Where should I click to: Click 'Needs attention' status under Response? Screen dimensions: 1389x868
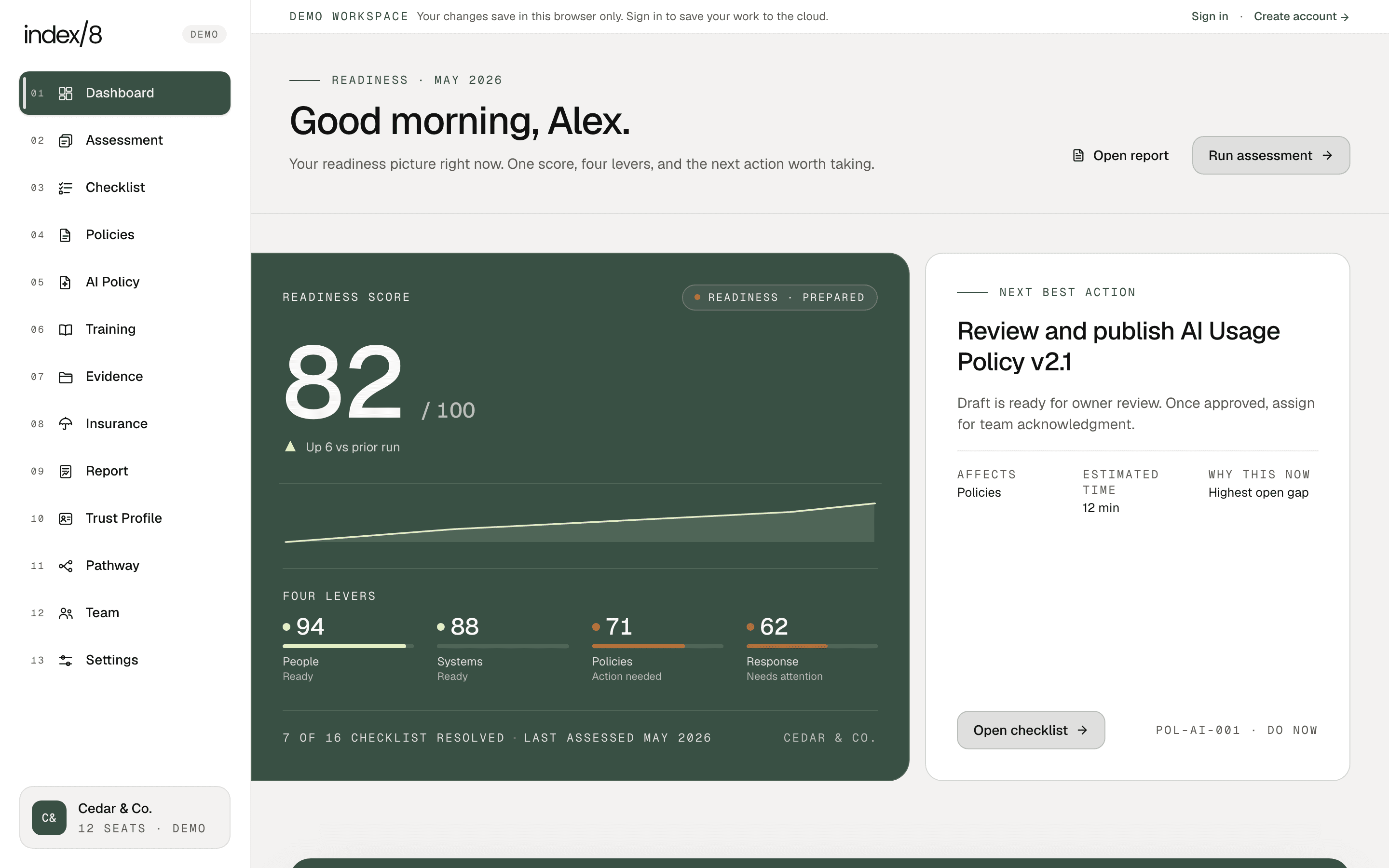pos(784,676)
